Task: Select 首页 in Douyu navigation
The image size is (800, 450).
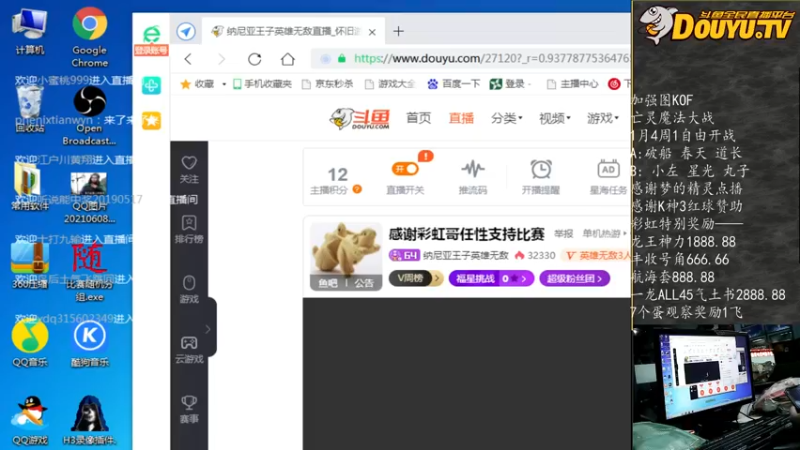Action: click(418, 118)
